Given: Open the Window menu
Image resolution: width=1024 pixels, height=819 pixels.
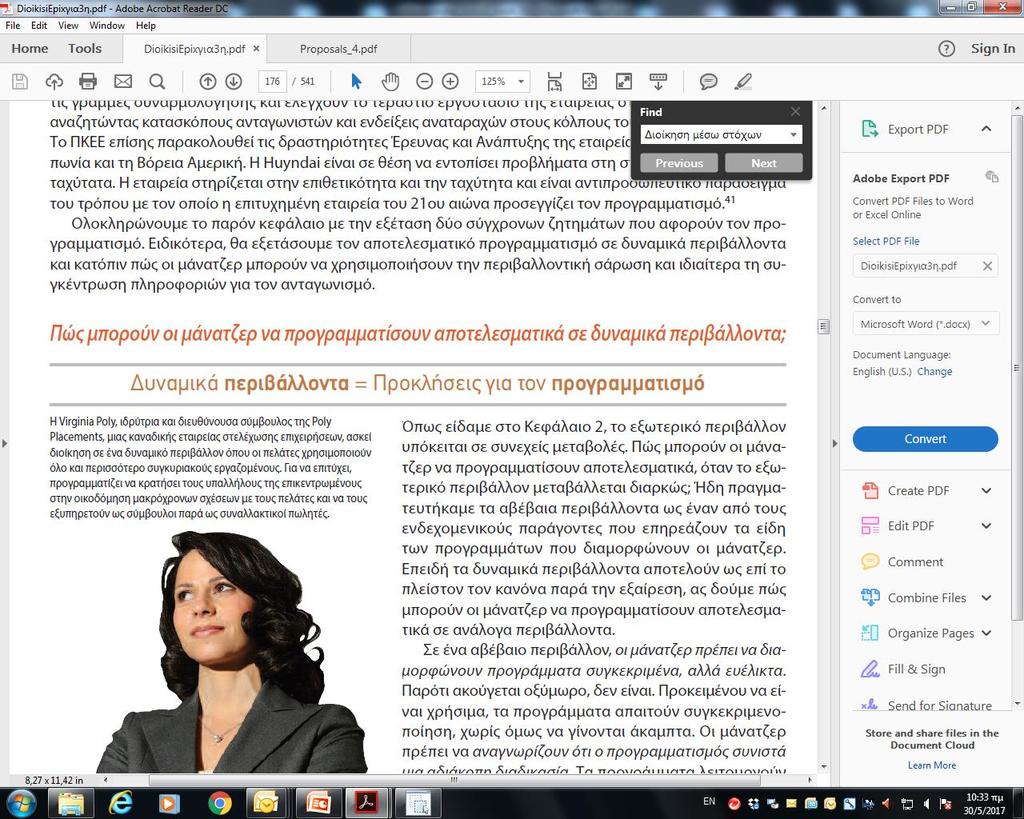Looking at the screenshot, I should tap(107, 25).
